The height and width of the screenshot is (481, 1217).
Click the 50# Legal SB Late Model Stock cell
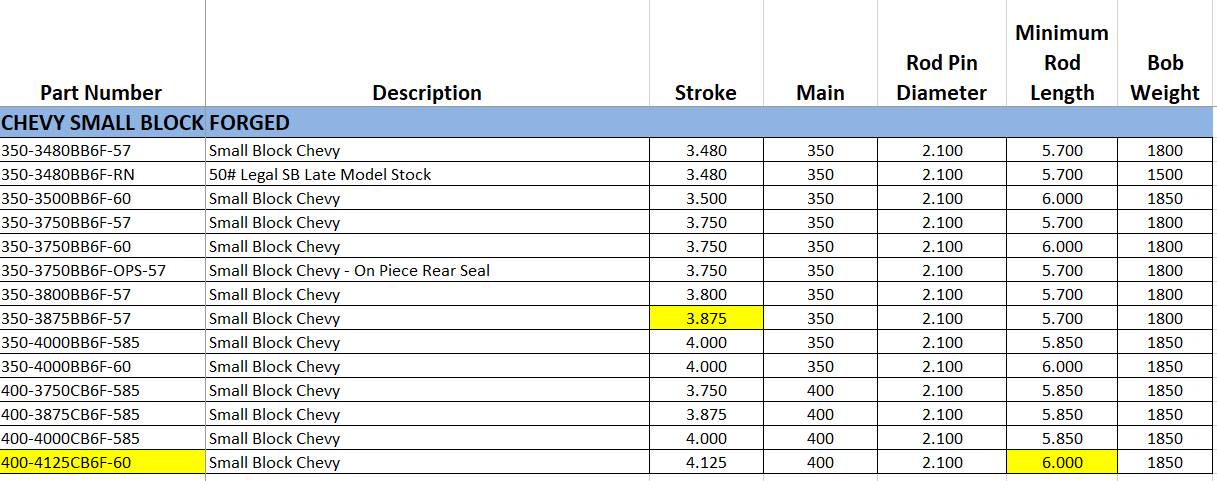[320, 175]
